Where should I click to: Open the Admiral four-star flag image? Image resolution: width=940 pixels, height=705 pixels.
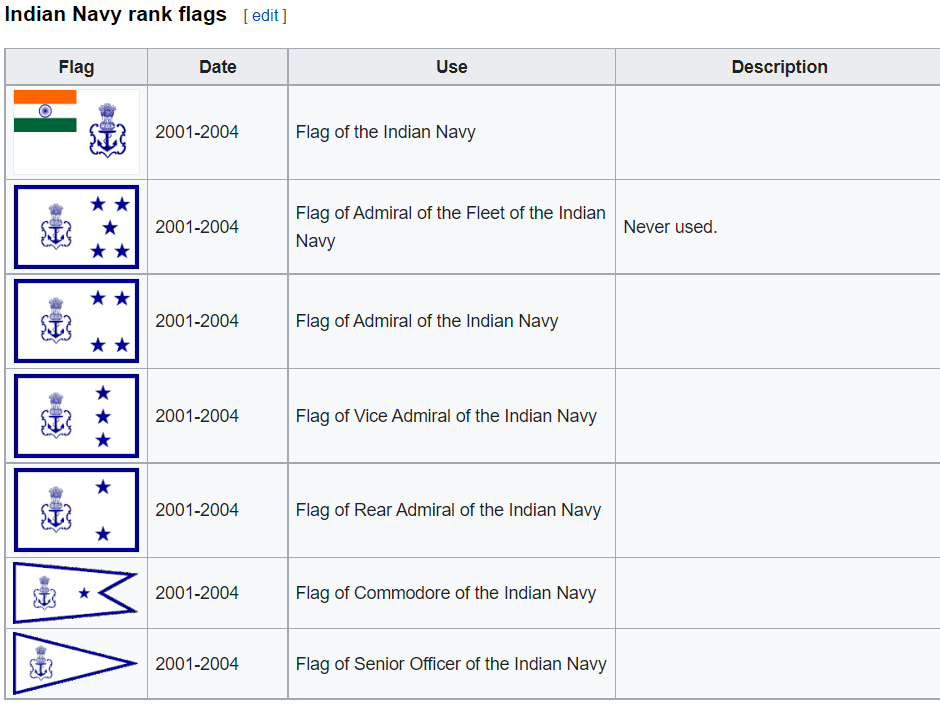pos(76,321)
